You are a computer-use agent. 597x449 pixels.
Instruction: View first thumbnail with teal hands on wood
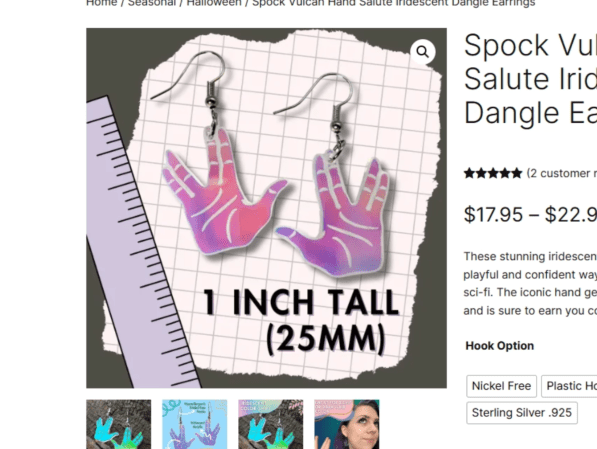point(118,424)
